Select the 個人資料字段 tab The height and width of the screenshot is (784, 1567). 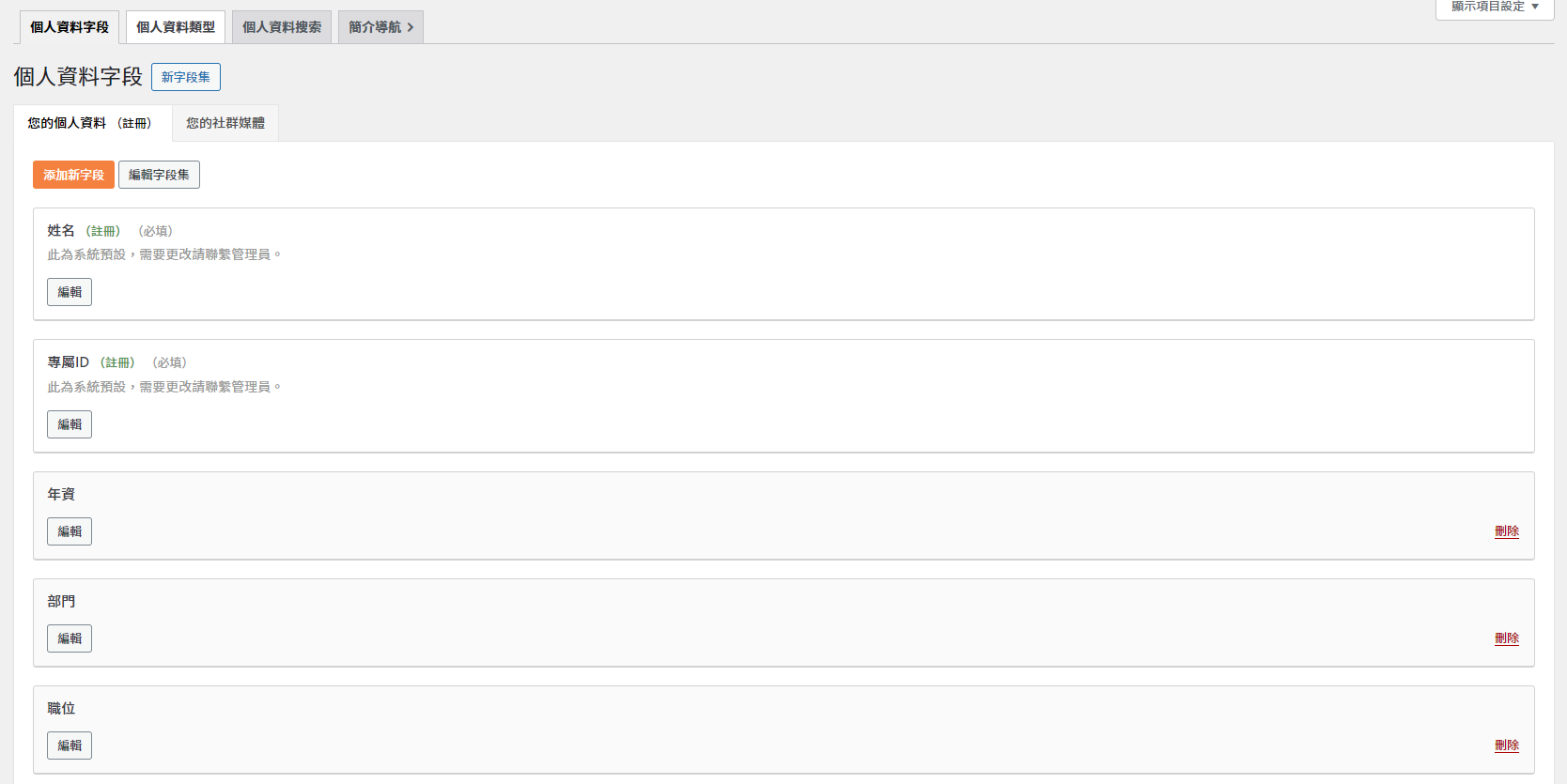(x=70, y=27)
